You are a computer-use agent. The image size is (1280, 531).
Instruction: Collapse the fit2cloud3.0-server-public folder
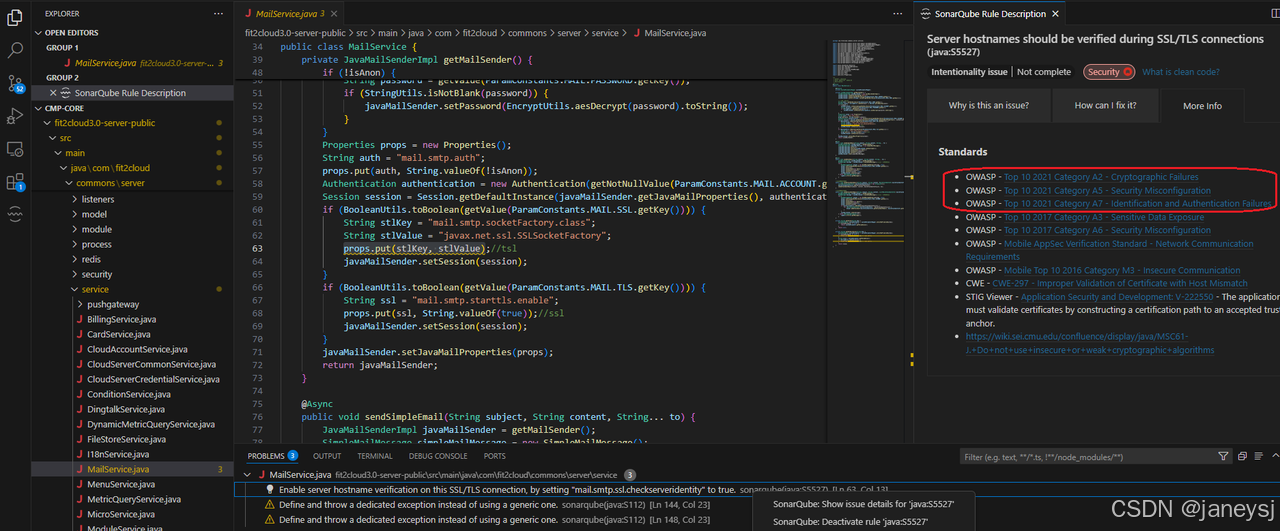click(x=48, y=123)
